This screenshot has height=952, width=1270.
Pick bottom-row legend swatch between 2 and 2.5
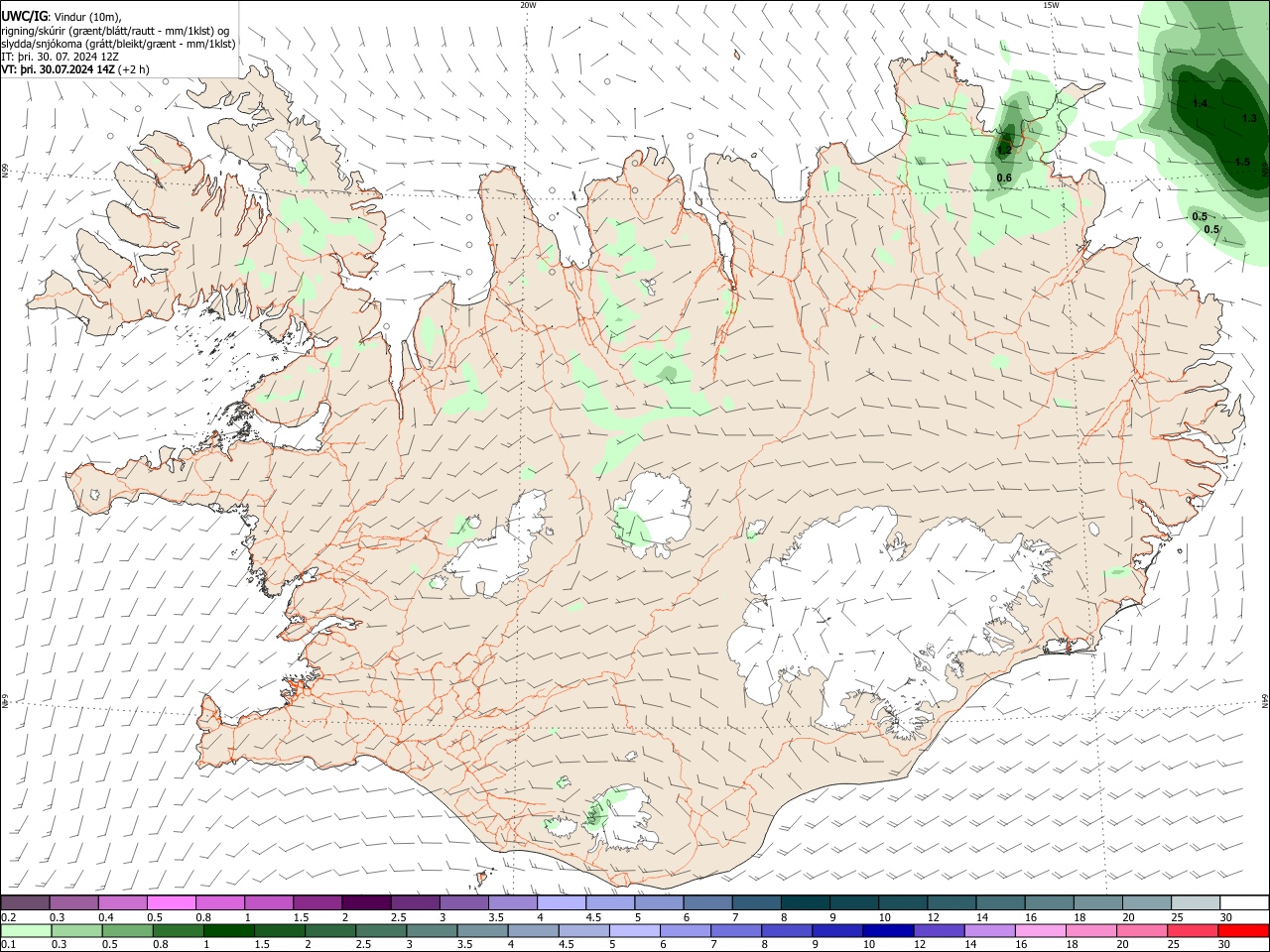pos(330,930)
